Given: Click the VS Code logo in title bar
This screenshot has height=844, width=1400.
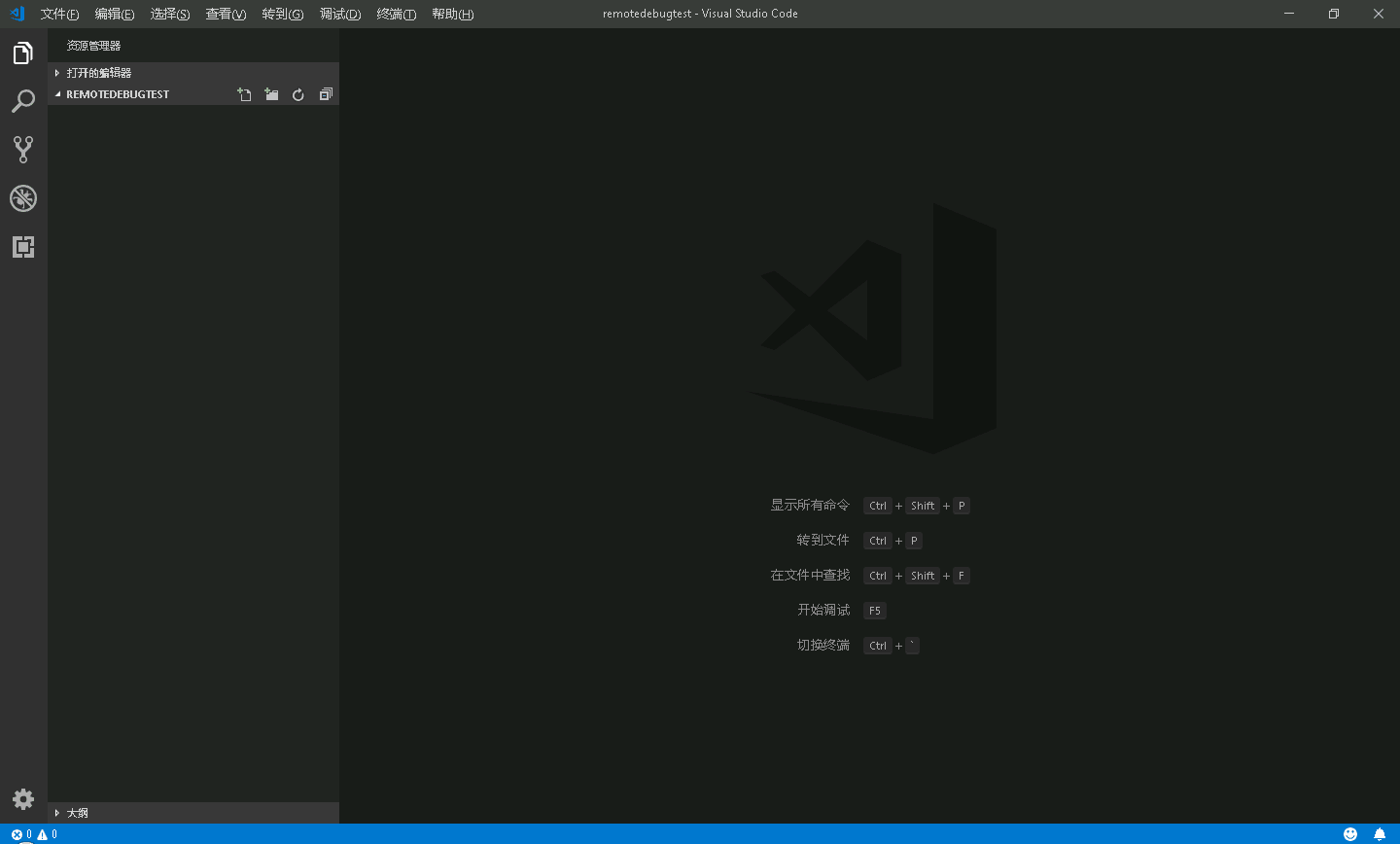Looking at the screenshot, I should 17,14.
